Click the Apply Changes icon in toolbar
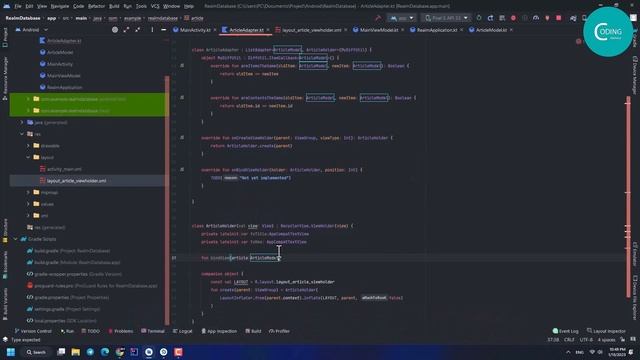Screen dimensions: 640x360 (490, 18)
